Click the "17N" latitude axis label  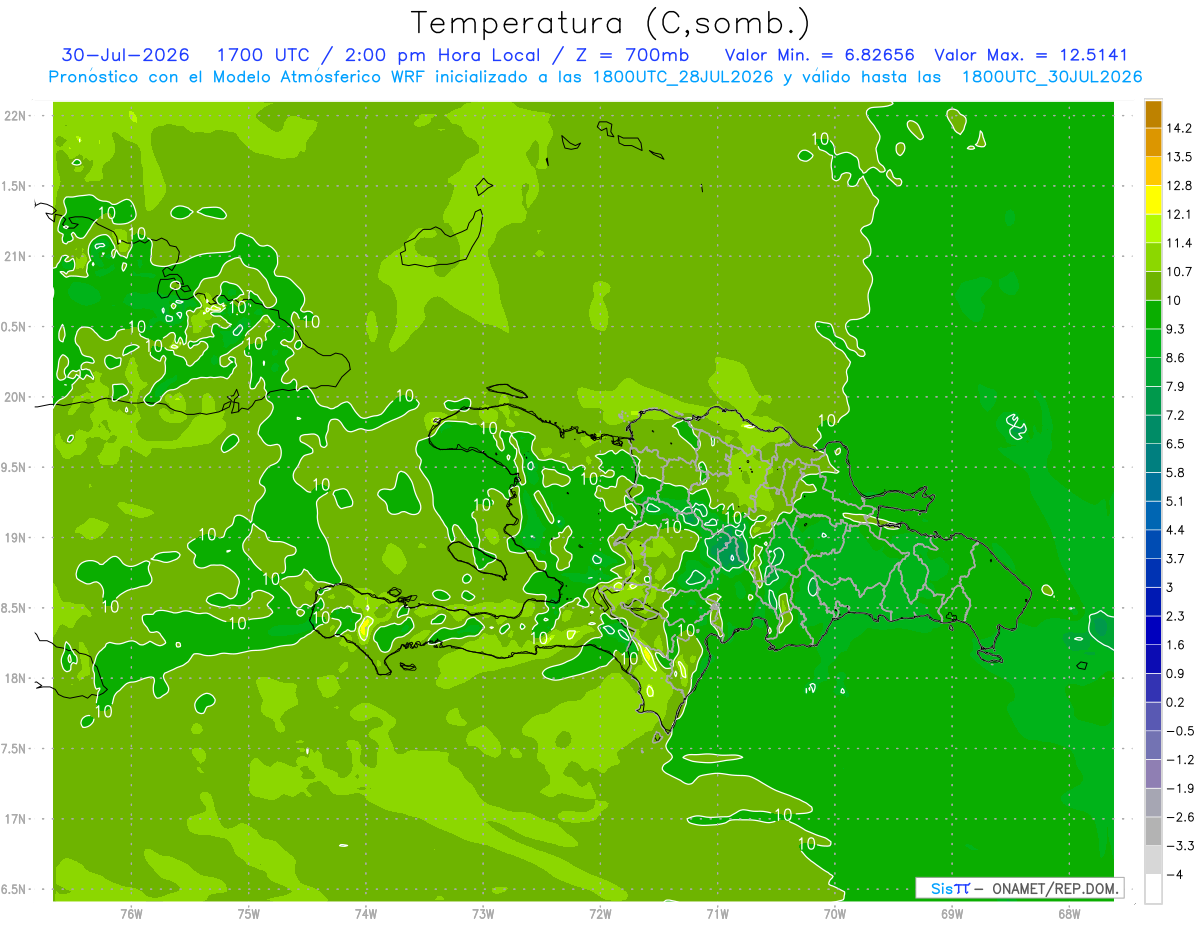[x=15, y=819]
